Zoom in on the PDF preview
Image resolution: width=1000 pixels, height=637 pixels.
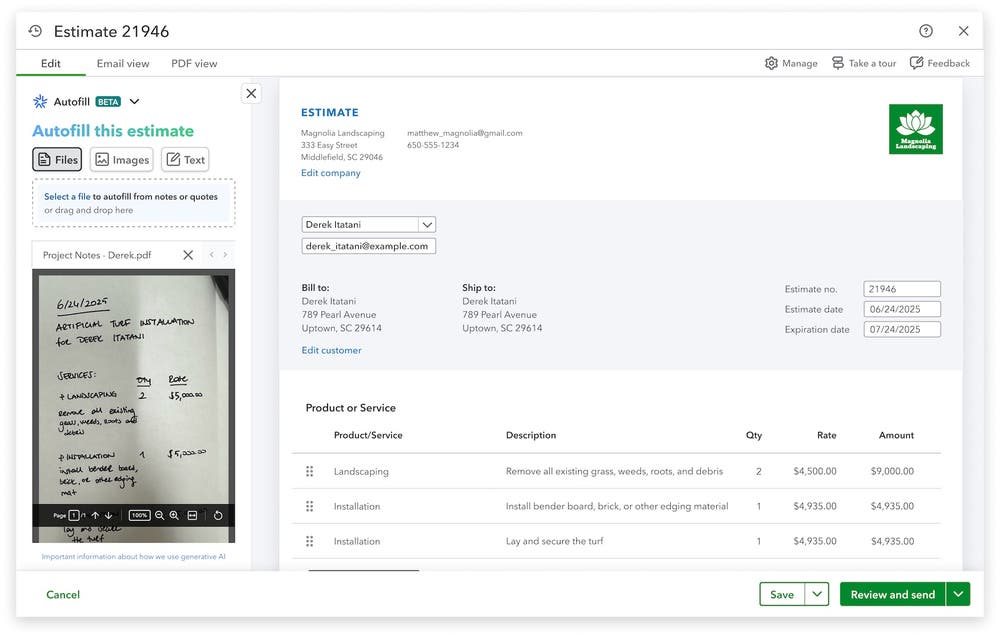tap(173, 515)
